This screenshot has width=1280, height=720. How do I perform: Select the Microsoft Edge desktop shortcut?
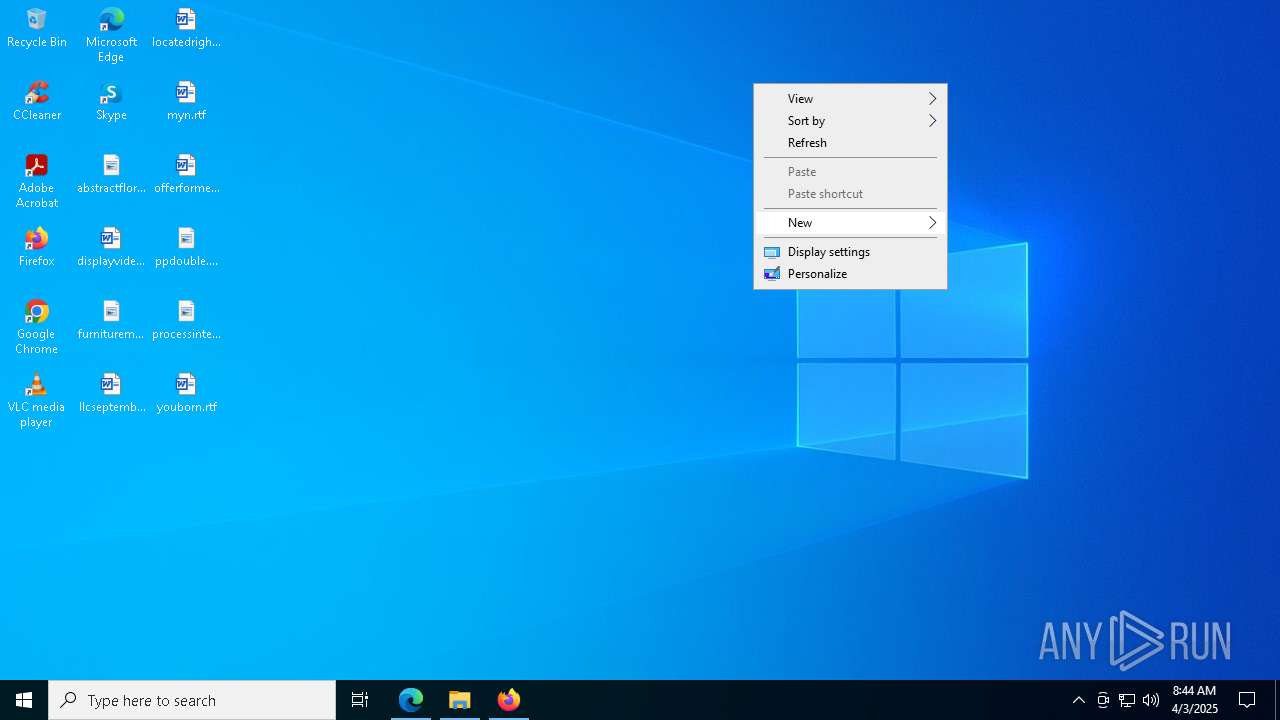(111, 35)
